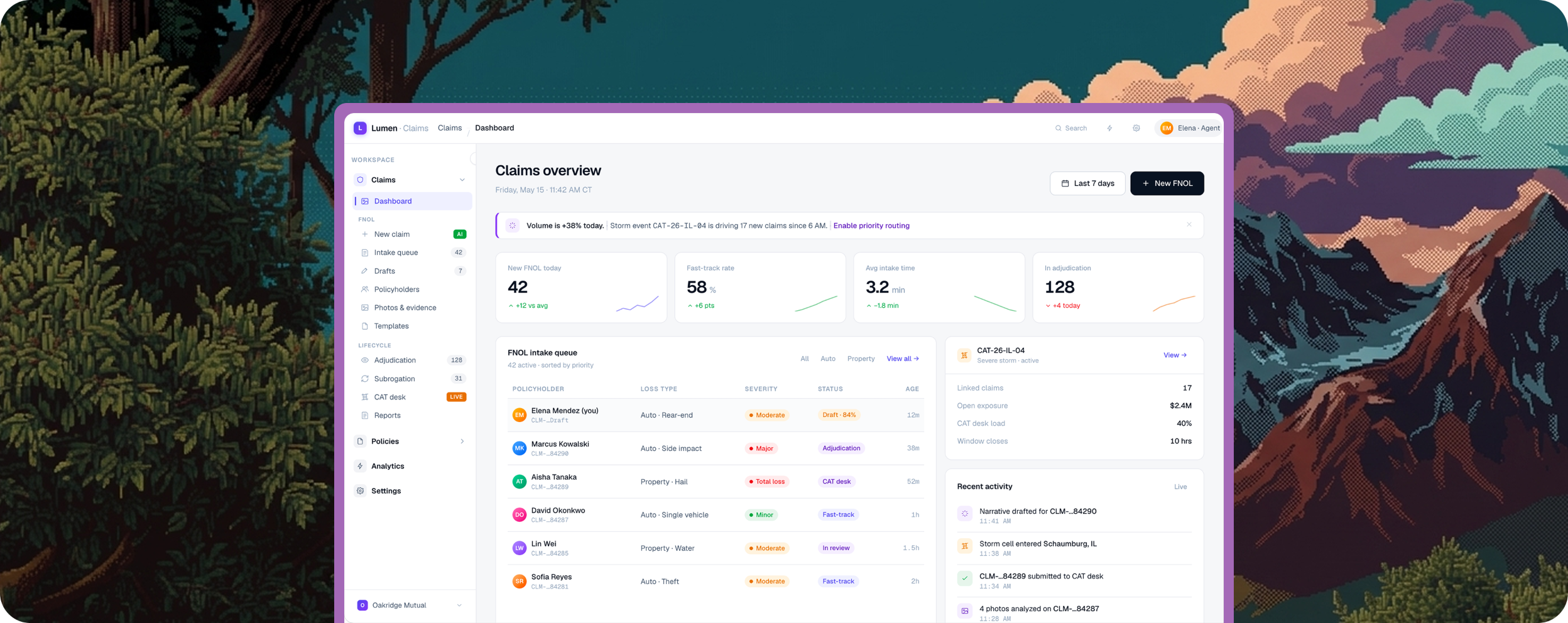Dismiss the volume alert banner
Viewport: 1568px width, 623px height.
pyautogui.click(x=1189, y=225)
